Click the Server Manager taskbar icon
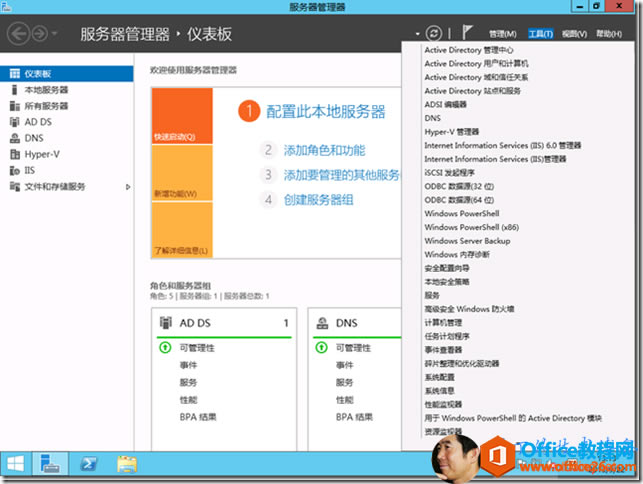The image size is (643, 484). click(50, 464)
